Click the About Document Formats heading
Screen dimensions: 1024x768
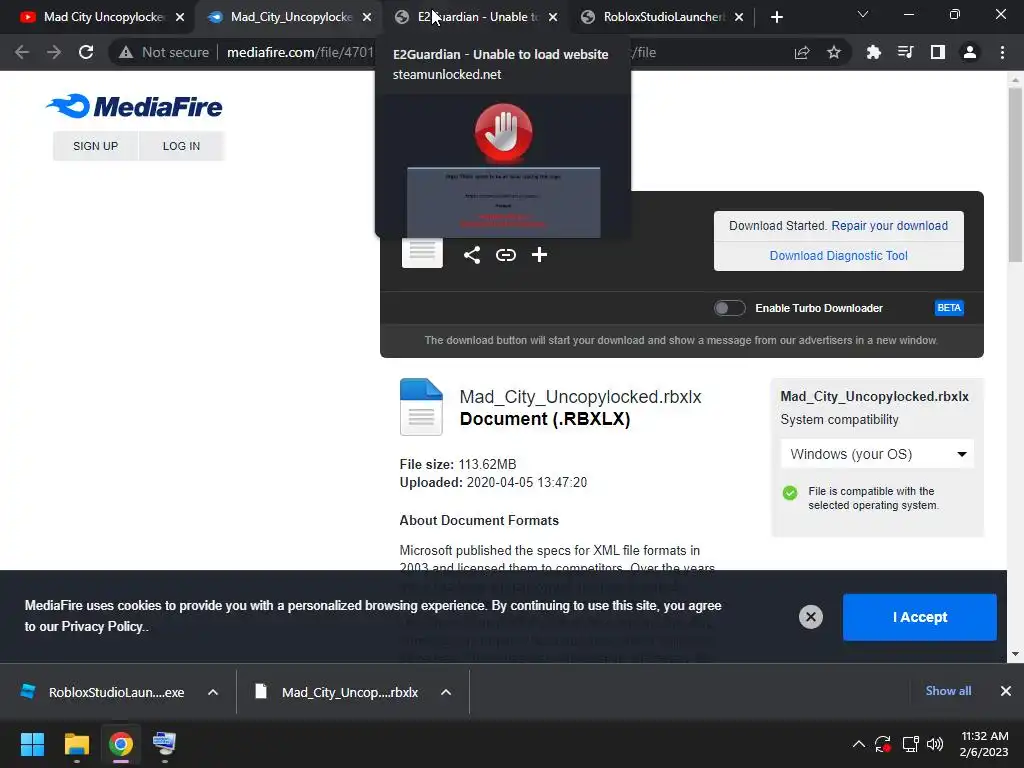(x=479, y=520)
